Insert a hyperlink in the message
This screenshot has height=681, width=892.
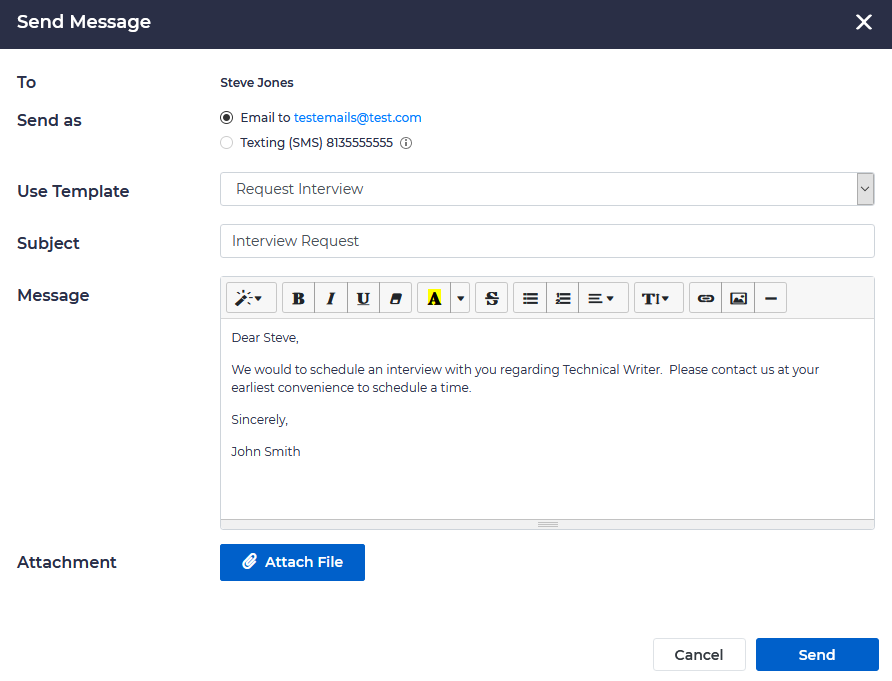pyautogui.click(x=705, y=297)
